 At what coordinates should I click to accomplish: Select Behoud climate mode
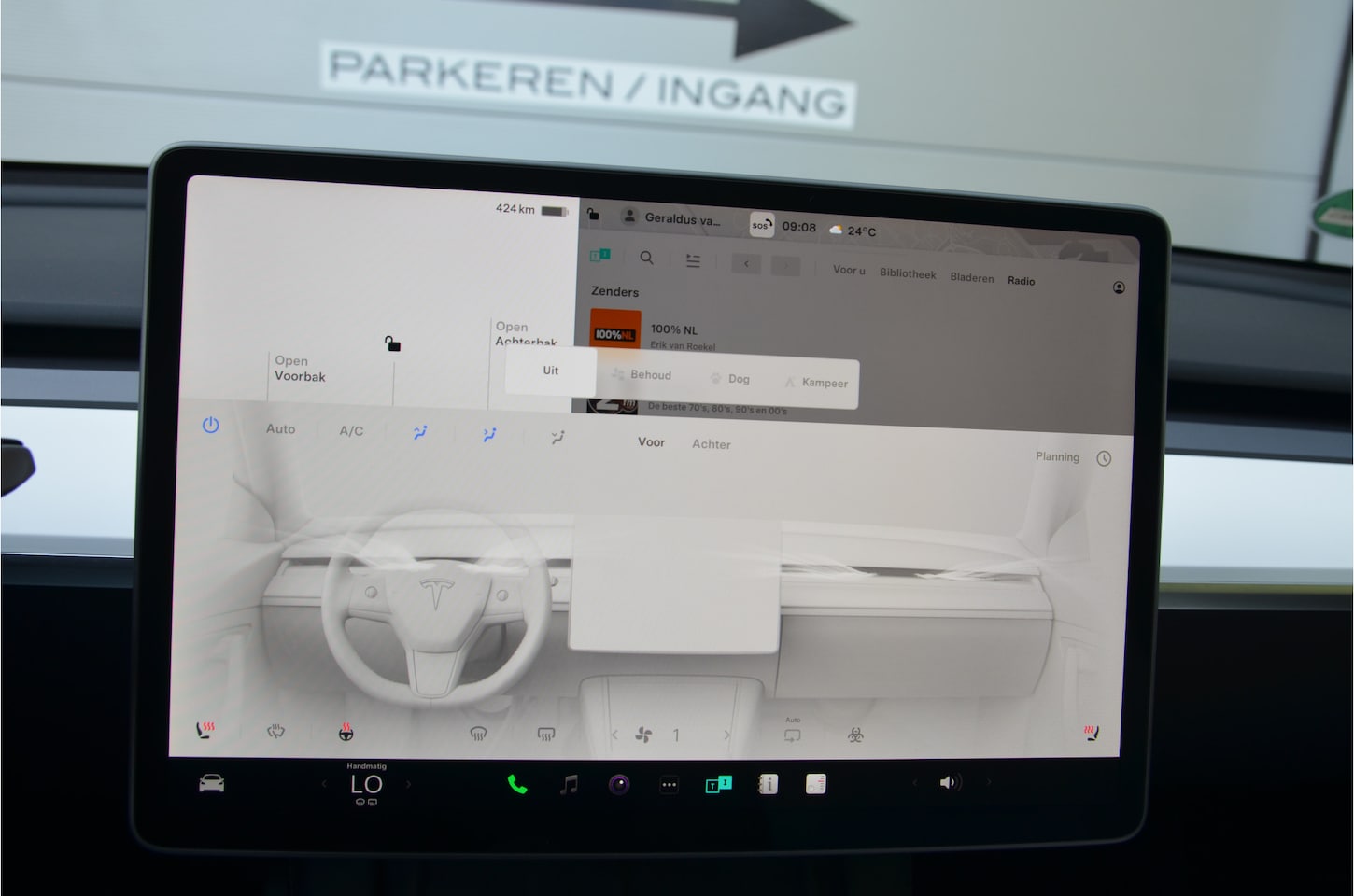pos(642,375)
